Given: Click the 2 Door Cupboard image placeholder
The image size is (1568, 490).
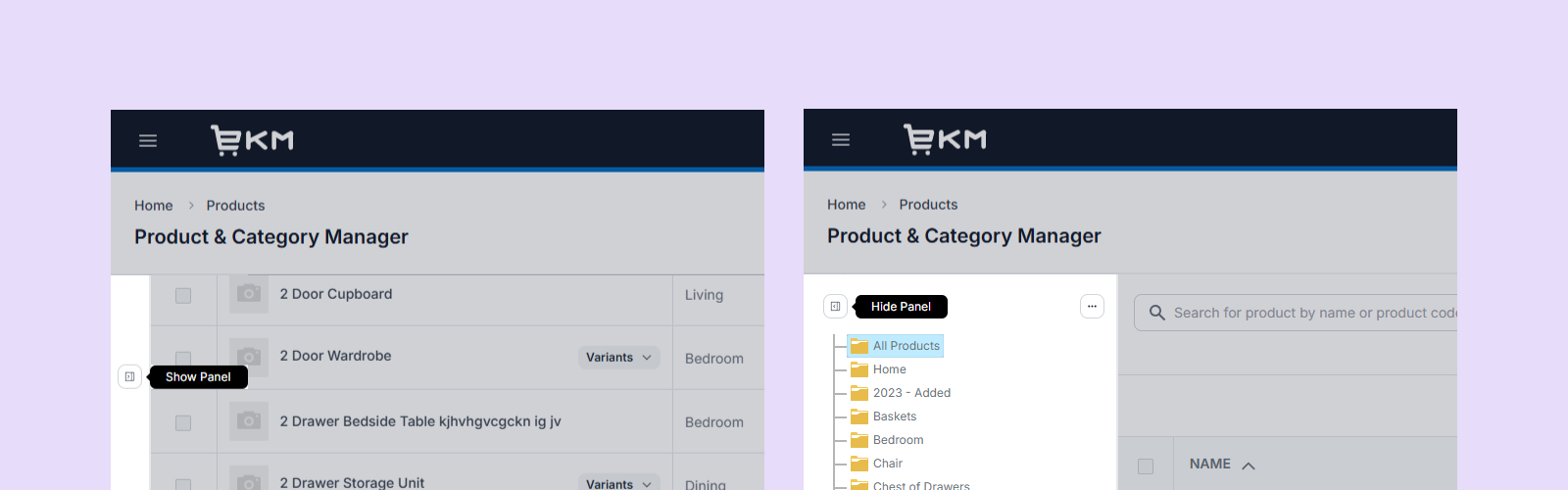Looking at the screenshot, I should coord(249,294).
